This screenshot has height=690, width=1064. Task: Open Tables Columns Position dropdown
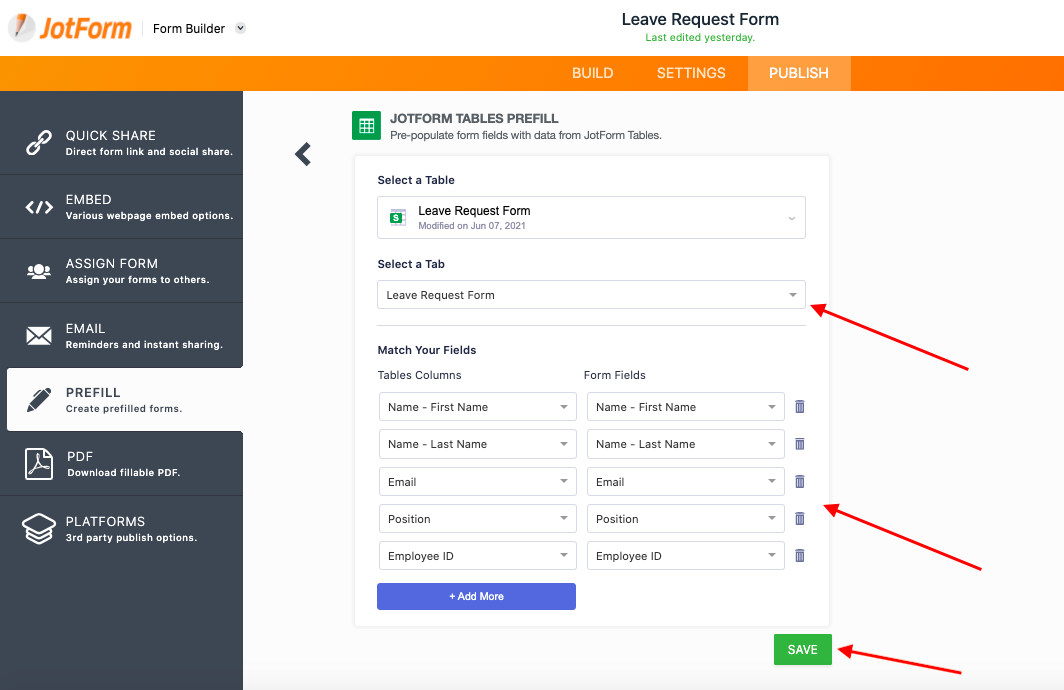pos(478,518)
